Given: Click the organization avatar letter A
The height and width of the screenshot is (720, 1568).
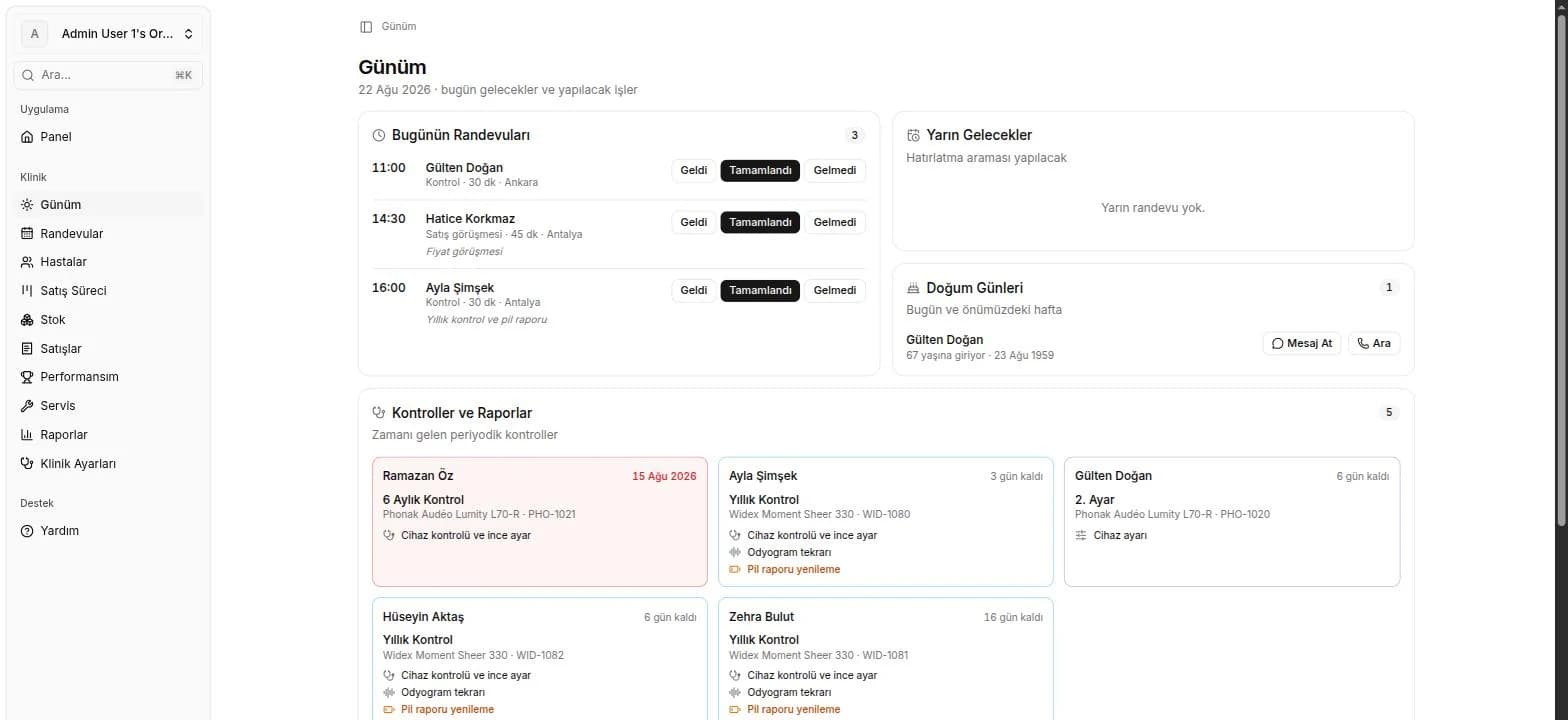Looking at the screenshot, I should 35,34.
